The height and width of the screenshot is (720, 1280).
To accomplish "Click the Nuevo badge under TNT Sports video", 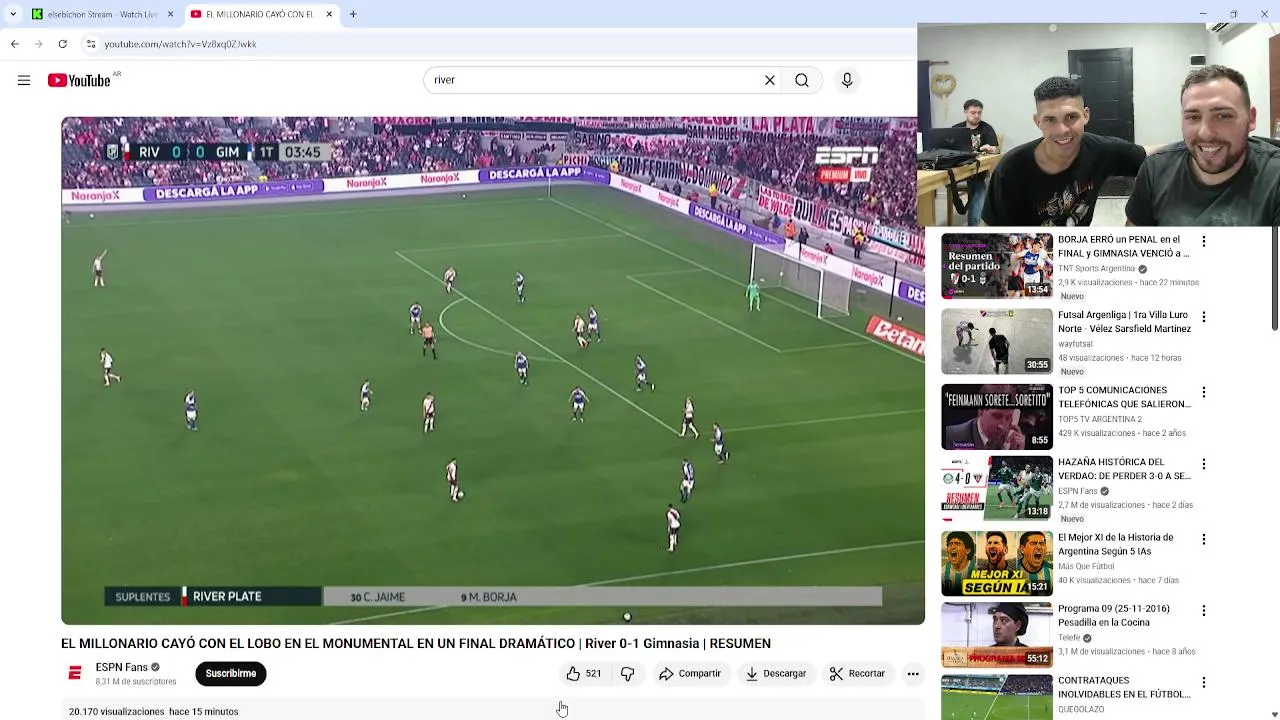I will (x=1072, y=296).
